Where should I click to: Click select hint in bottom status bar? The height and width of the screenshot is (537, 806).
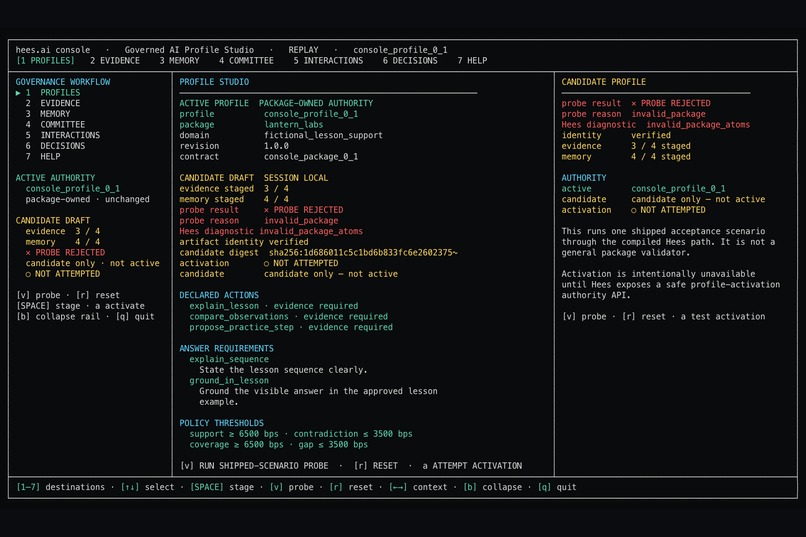[148, 487]
